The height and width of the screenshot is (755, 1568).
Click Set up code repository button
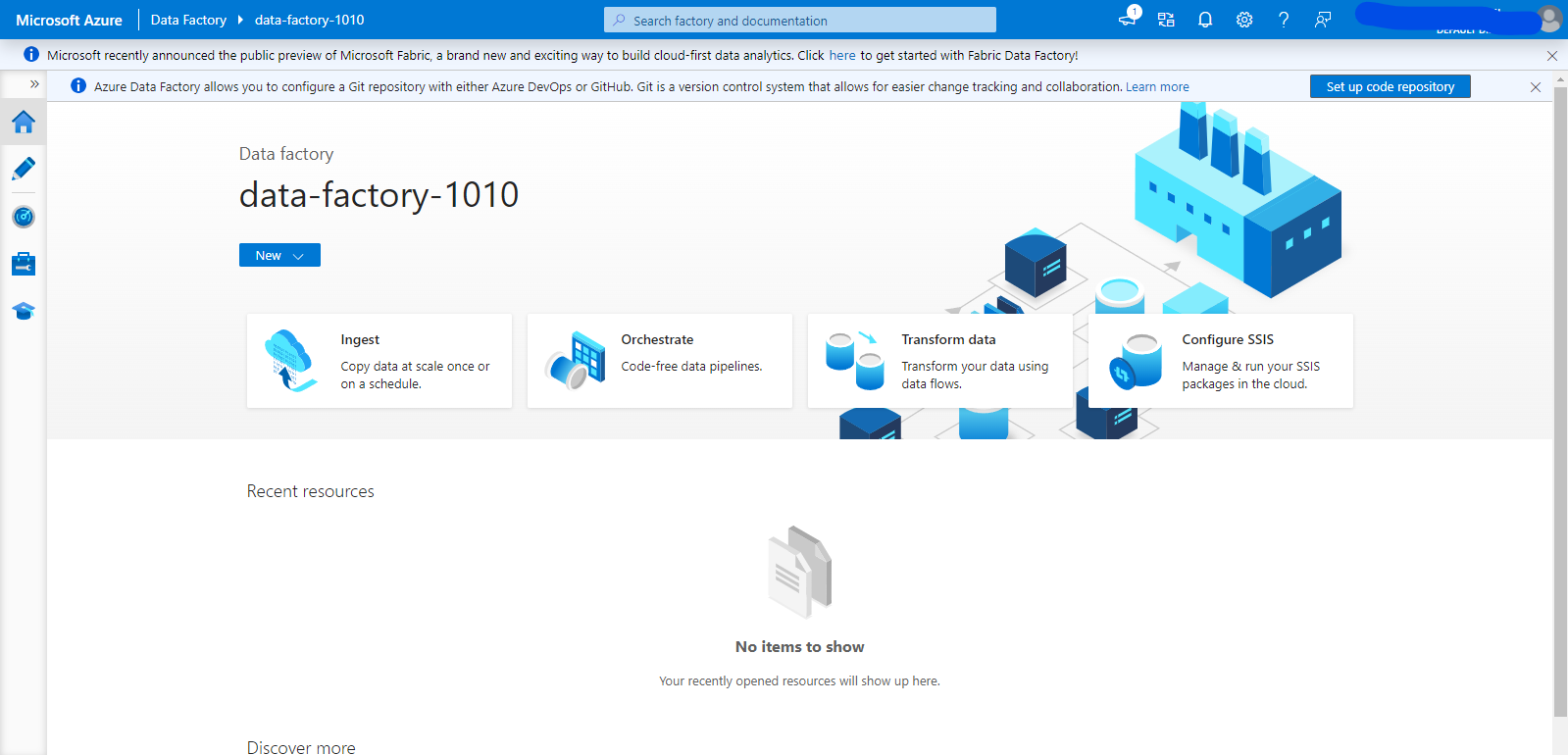point(1391,86)
